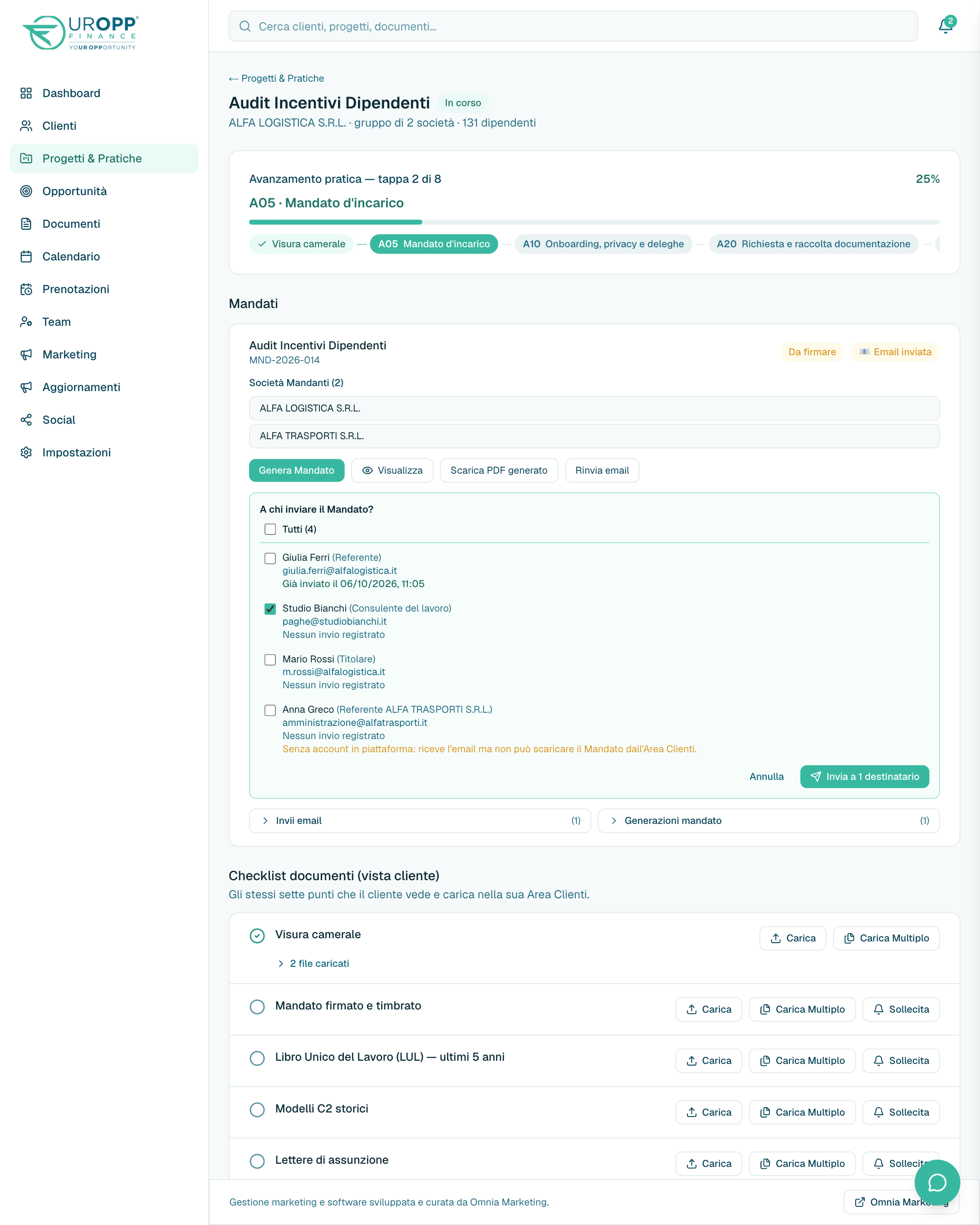Click the Calendario calendar icon

(x=26, y=256)
